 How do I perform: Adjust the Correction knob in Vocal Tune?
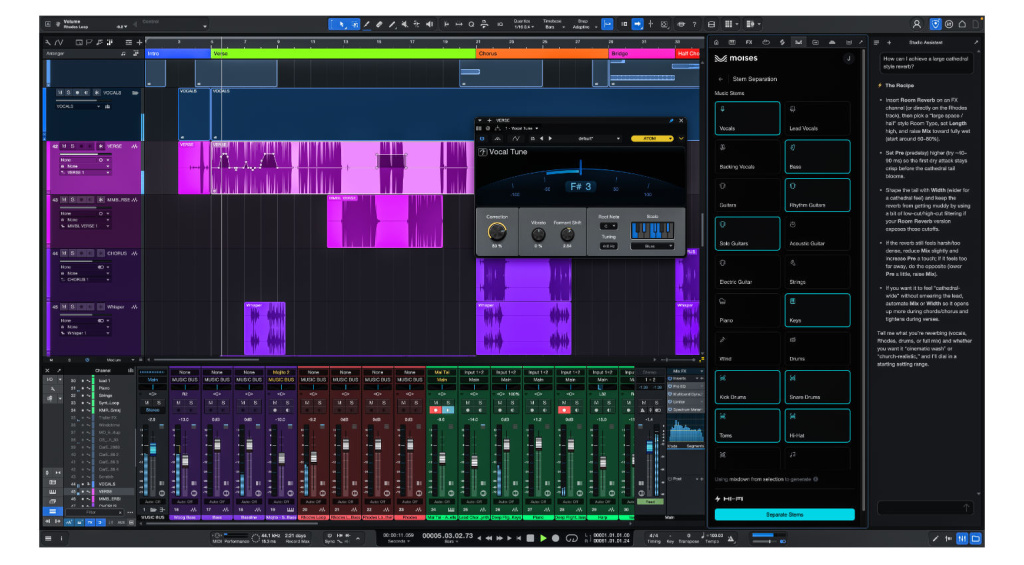pyautogui.click(x=497, y=231)
